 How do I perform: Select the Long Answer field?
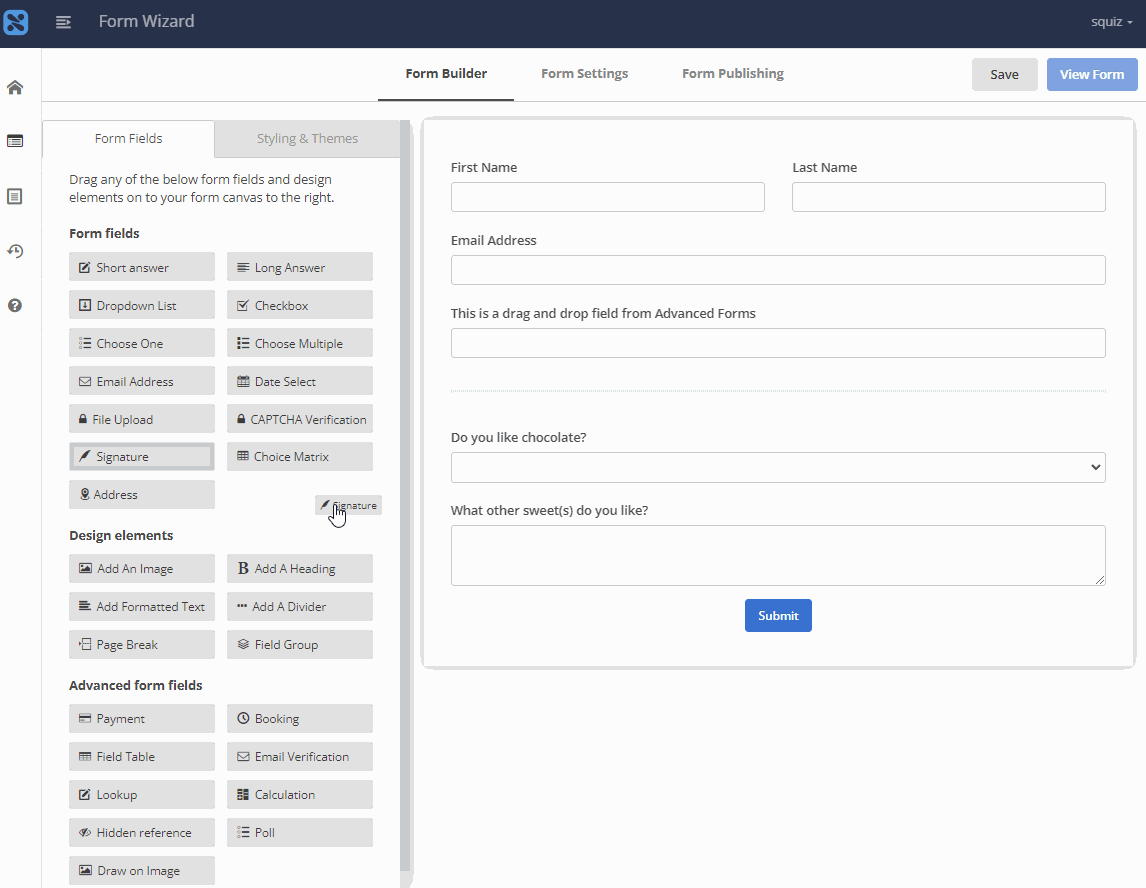coord(300,267)
